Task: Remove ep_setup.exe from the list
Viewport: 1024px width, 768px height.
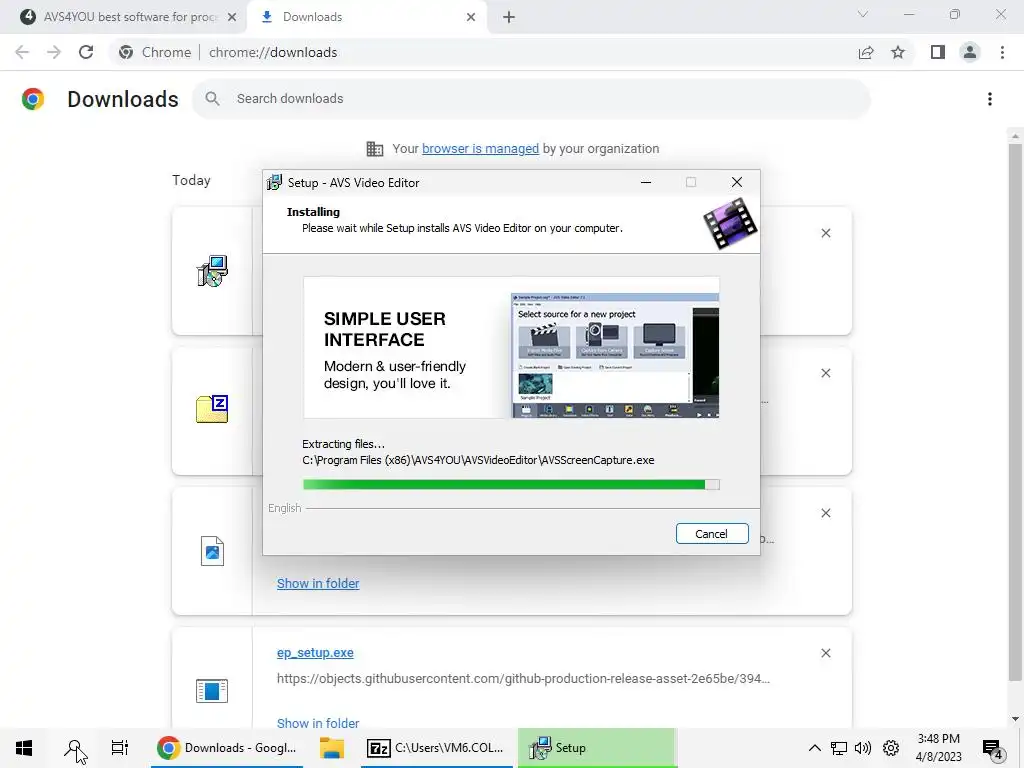Action: coord(825,653)
